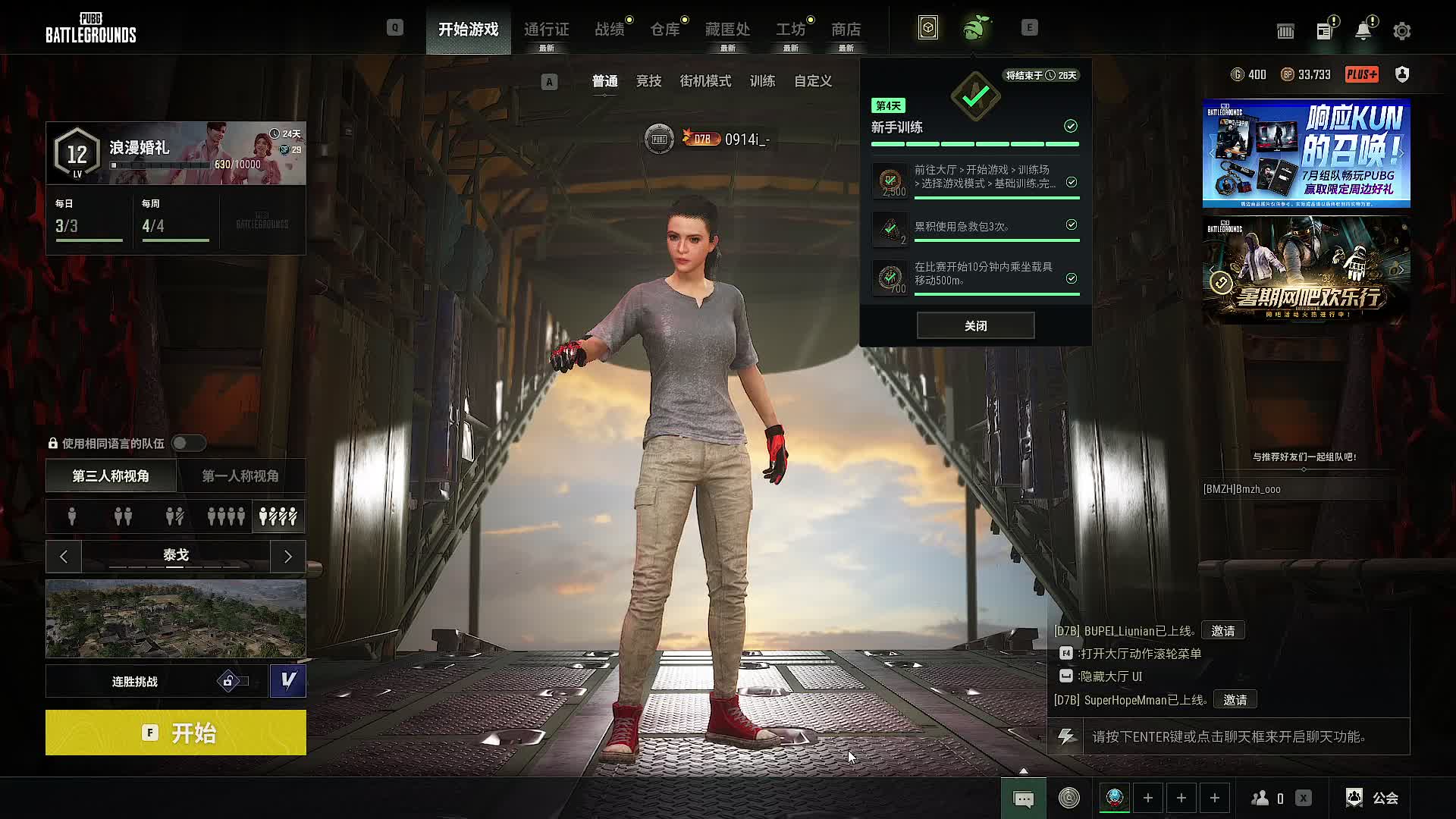This screenshot has width=1456, height=819.
Task: Open the chat bubble icon in bottom bar
Action: [1024, 799]
